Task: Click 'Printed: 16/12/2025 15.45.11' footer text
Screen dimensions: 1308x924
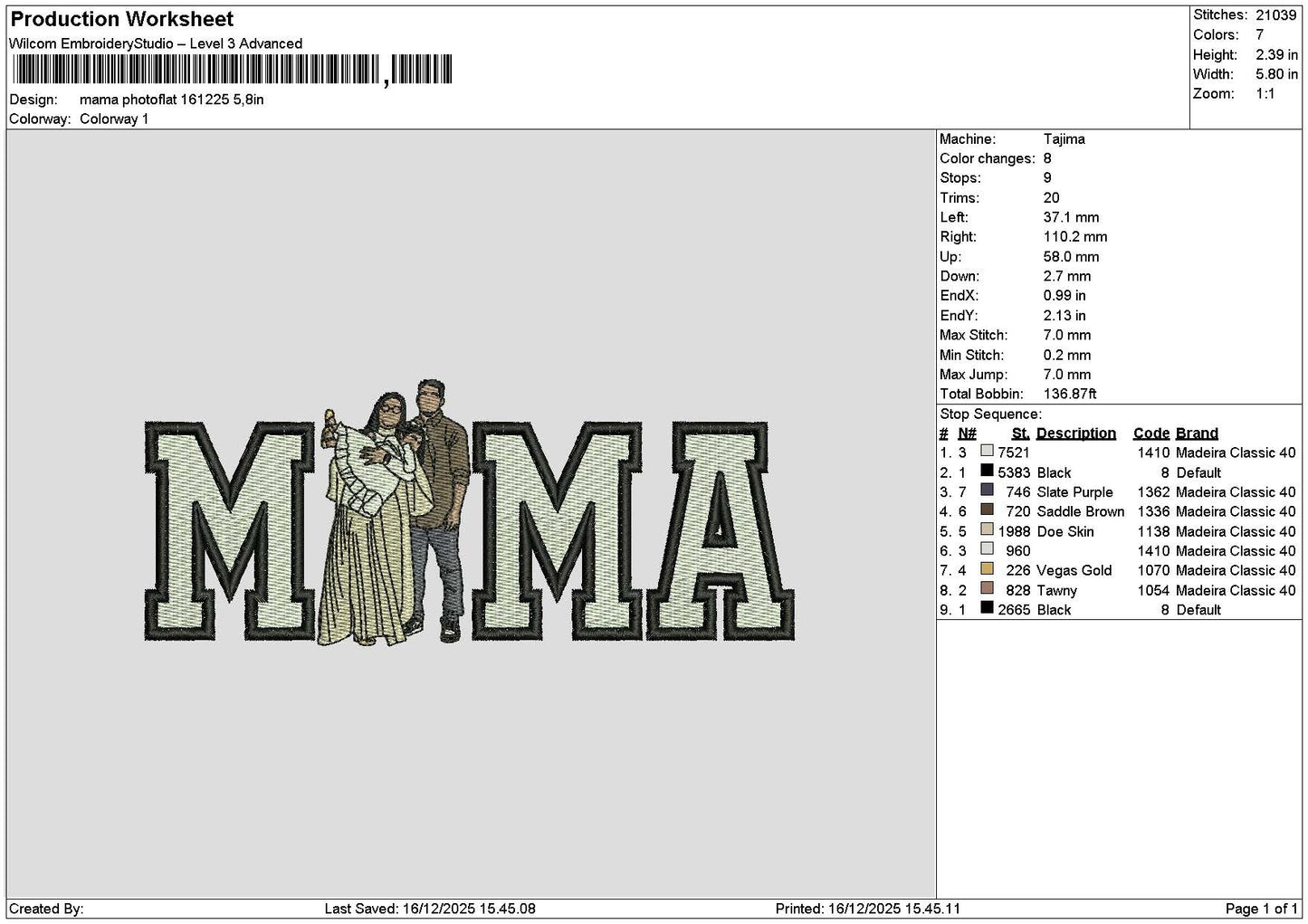Action: click(868, 909)
